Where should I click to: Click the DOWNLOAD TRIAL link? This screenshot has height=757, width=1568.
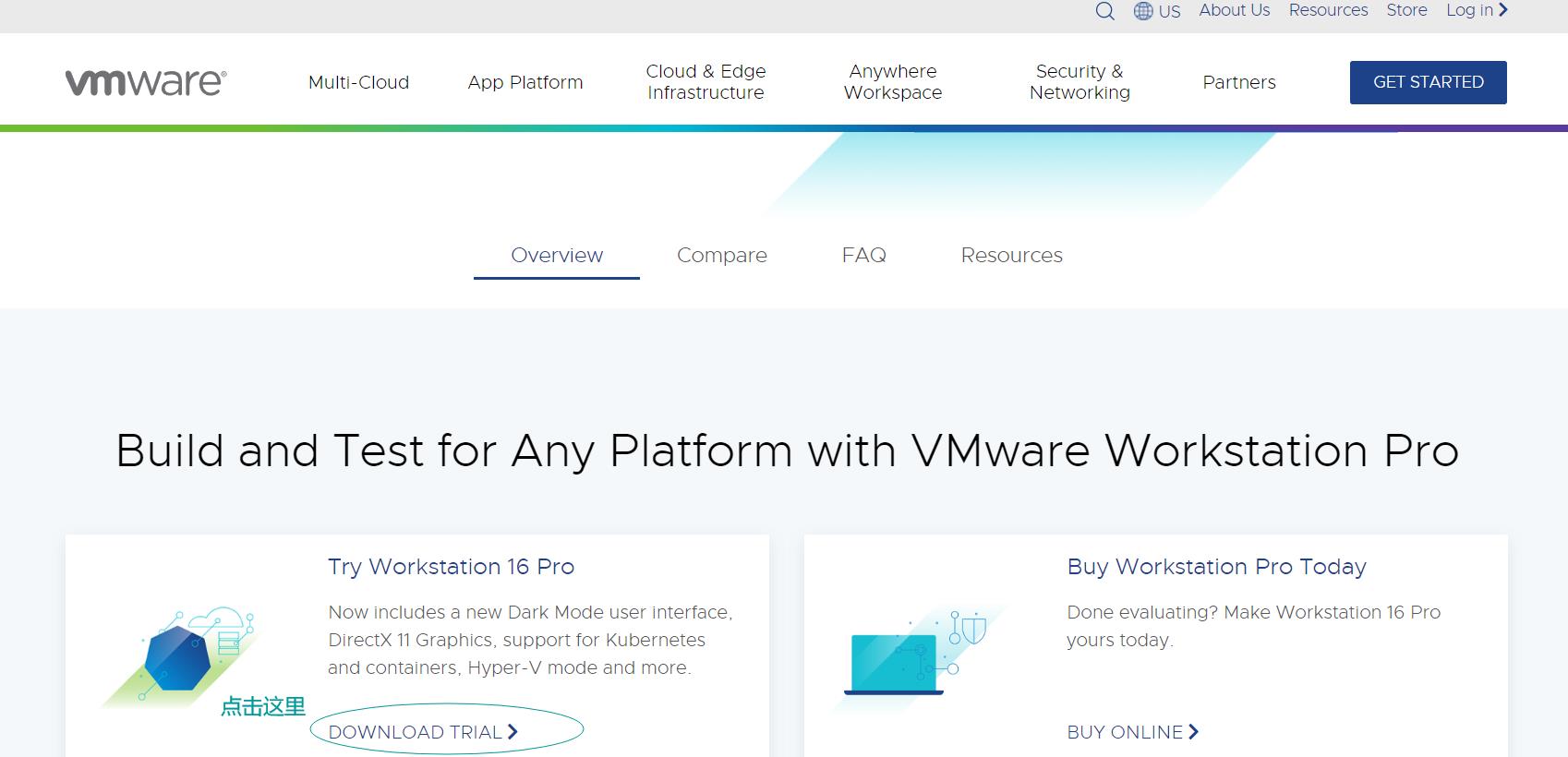click(x=423, y=732)
